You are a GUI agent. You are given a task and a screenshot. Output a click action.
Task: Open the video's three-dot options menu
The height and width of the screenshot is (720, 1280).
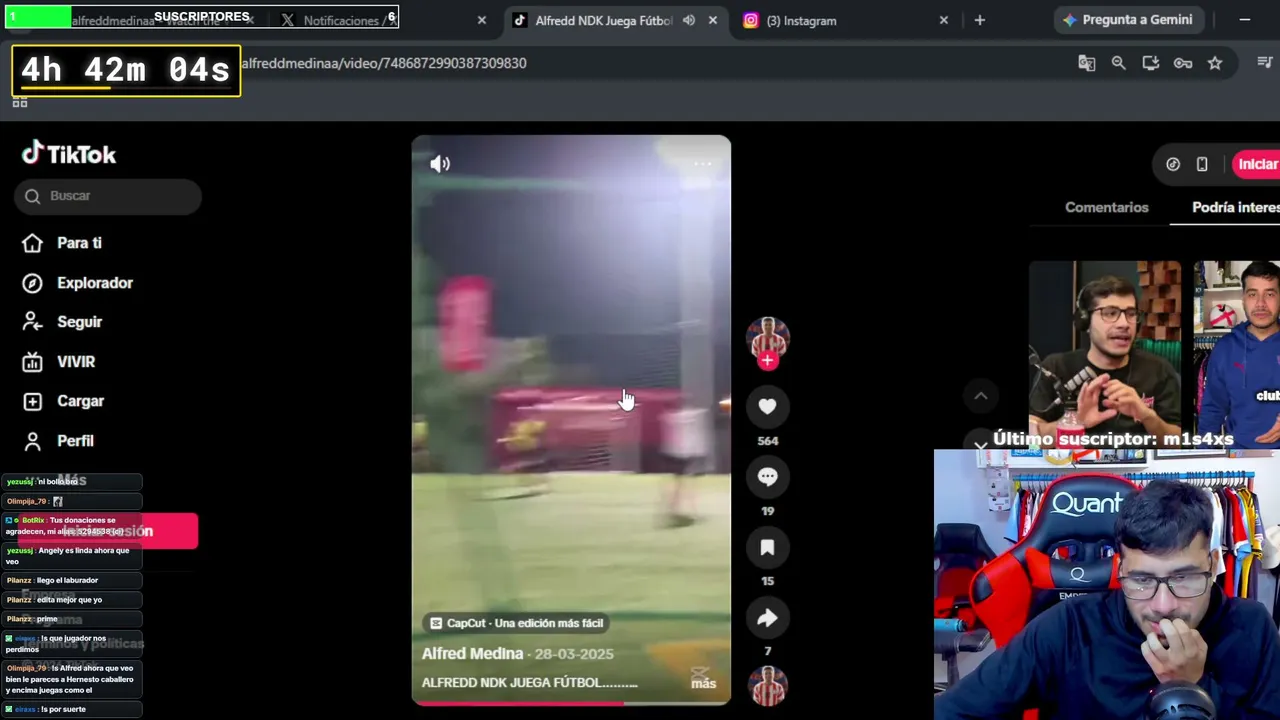click(702, 164)
